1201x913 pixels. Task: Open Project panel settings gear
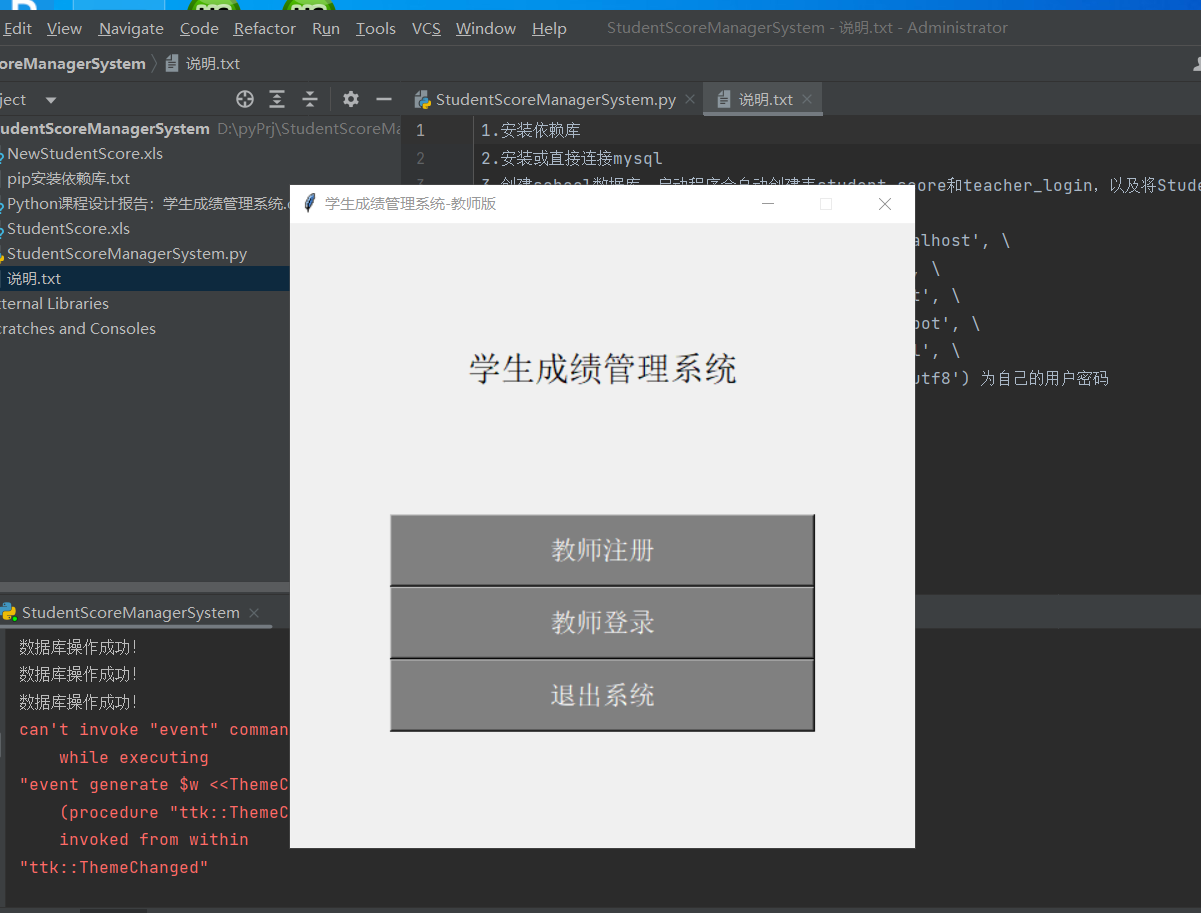[350, 99]
